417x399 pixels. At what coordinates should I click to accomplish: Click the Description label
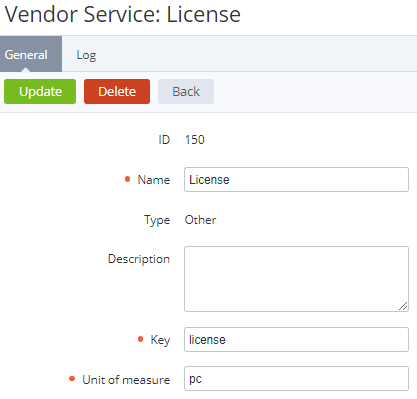139,259
